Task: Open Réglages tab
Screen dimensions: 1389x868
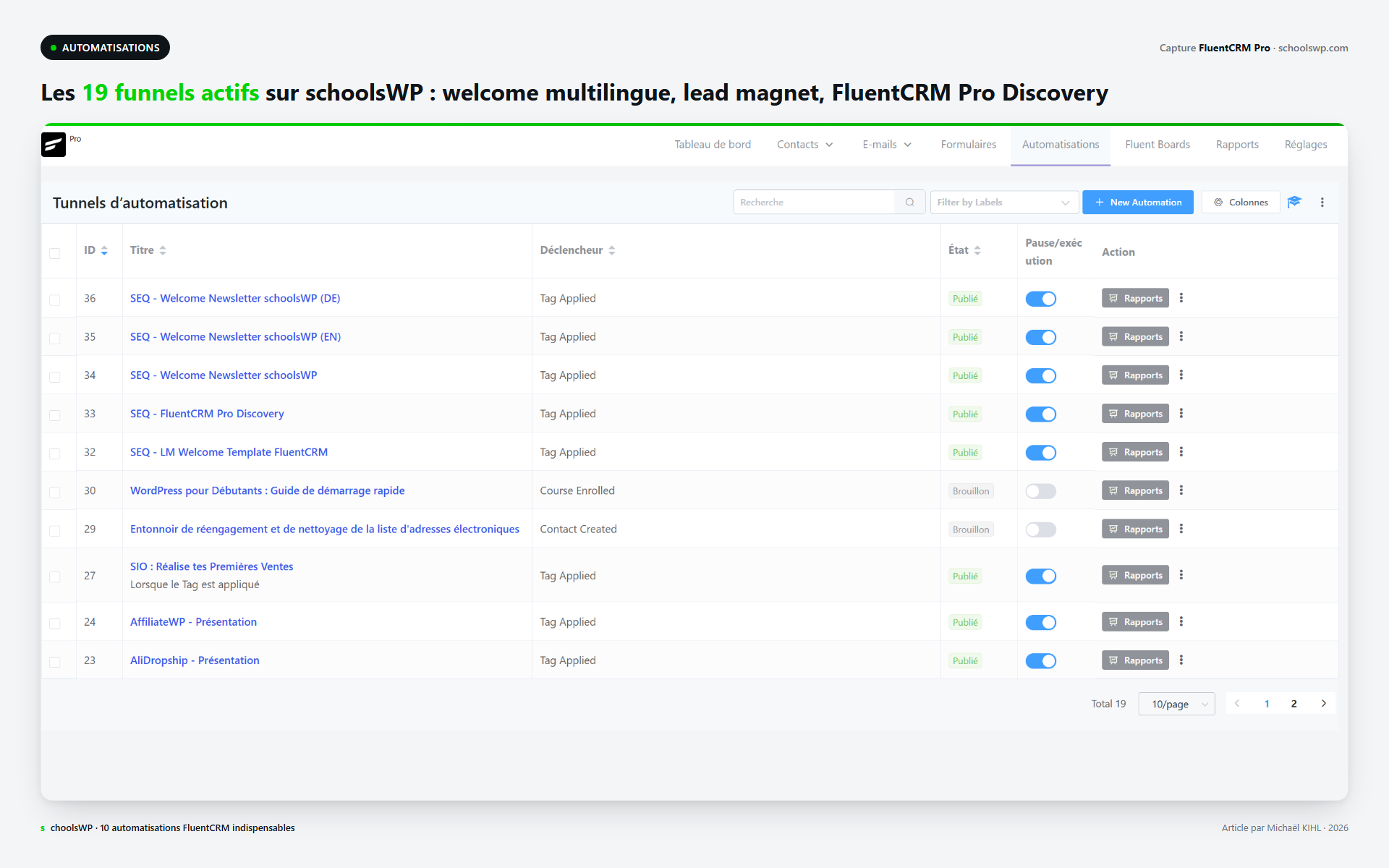Action: (1305, 145)
